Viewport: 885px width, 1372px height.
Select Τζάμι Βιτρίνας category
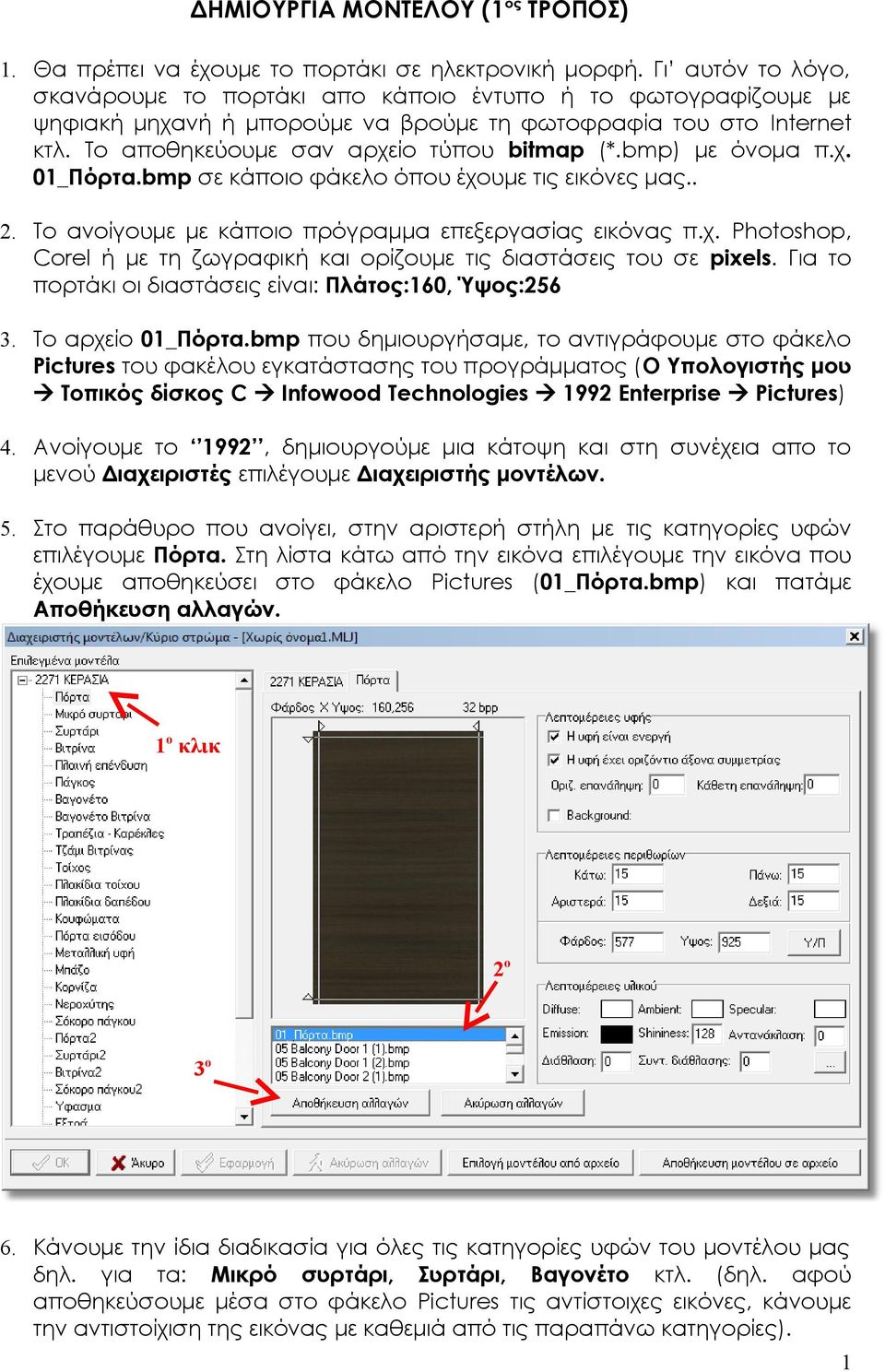tap(94, 850)
